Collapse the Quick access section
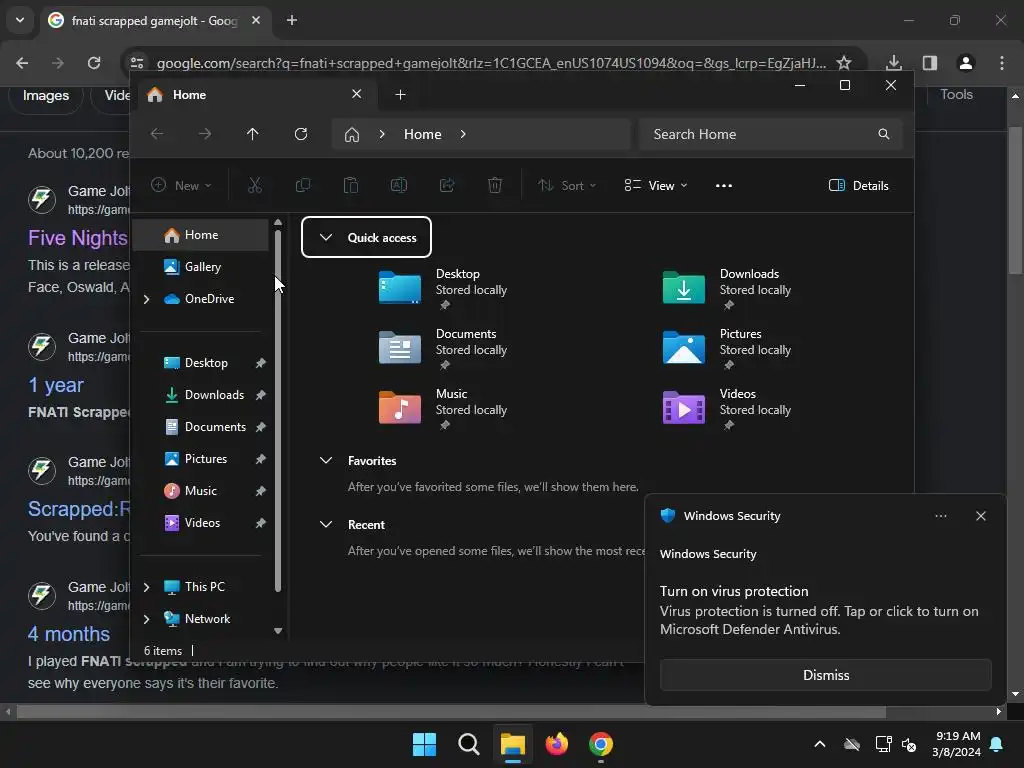 [x=326, y=237]
